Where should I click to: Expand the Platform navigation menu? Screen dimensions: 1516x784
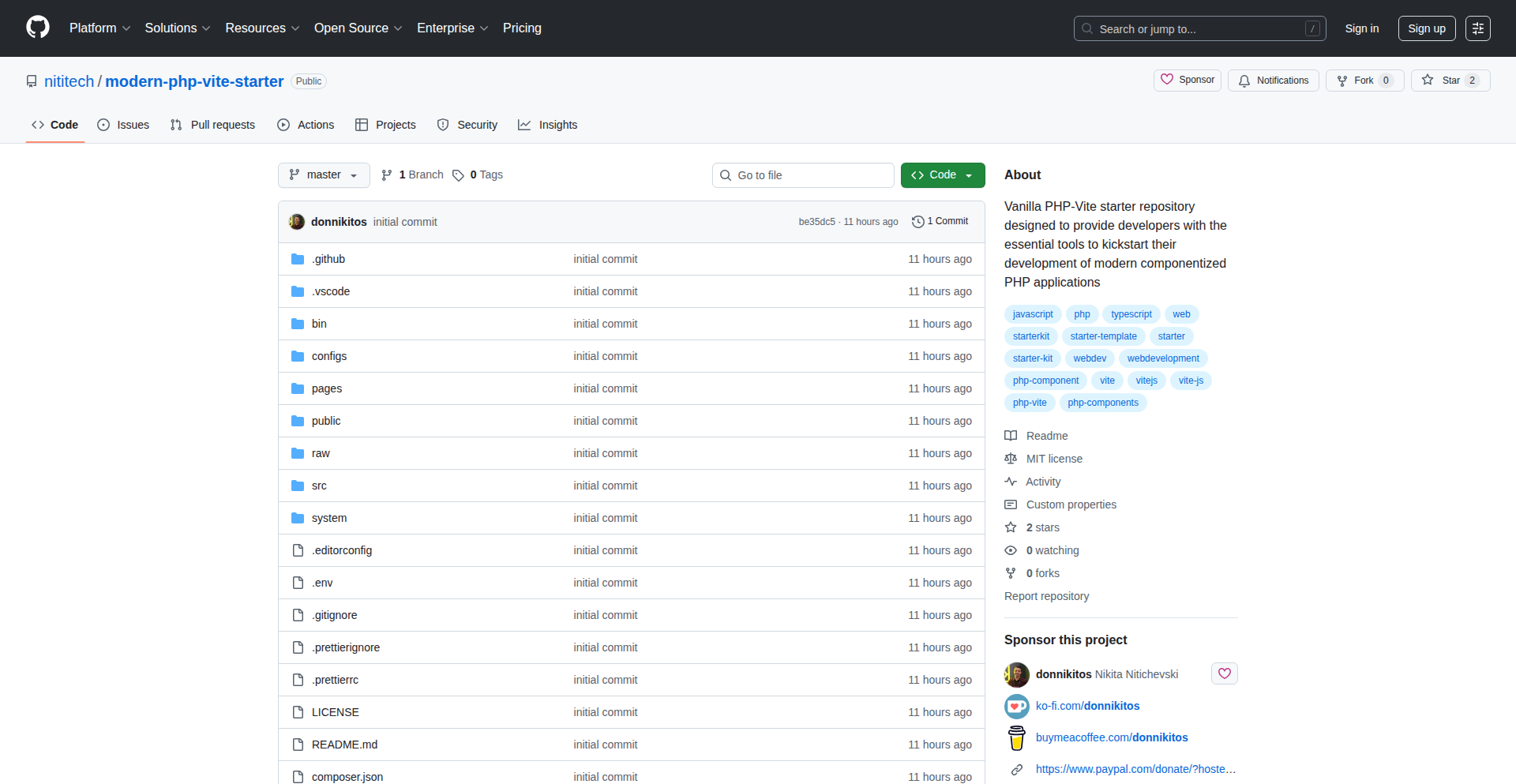tap(99, 28)
